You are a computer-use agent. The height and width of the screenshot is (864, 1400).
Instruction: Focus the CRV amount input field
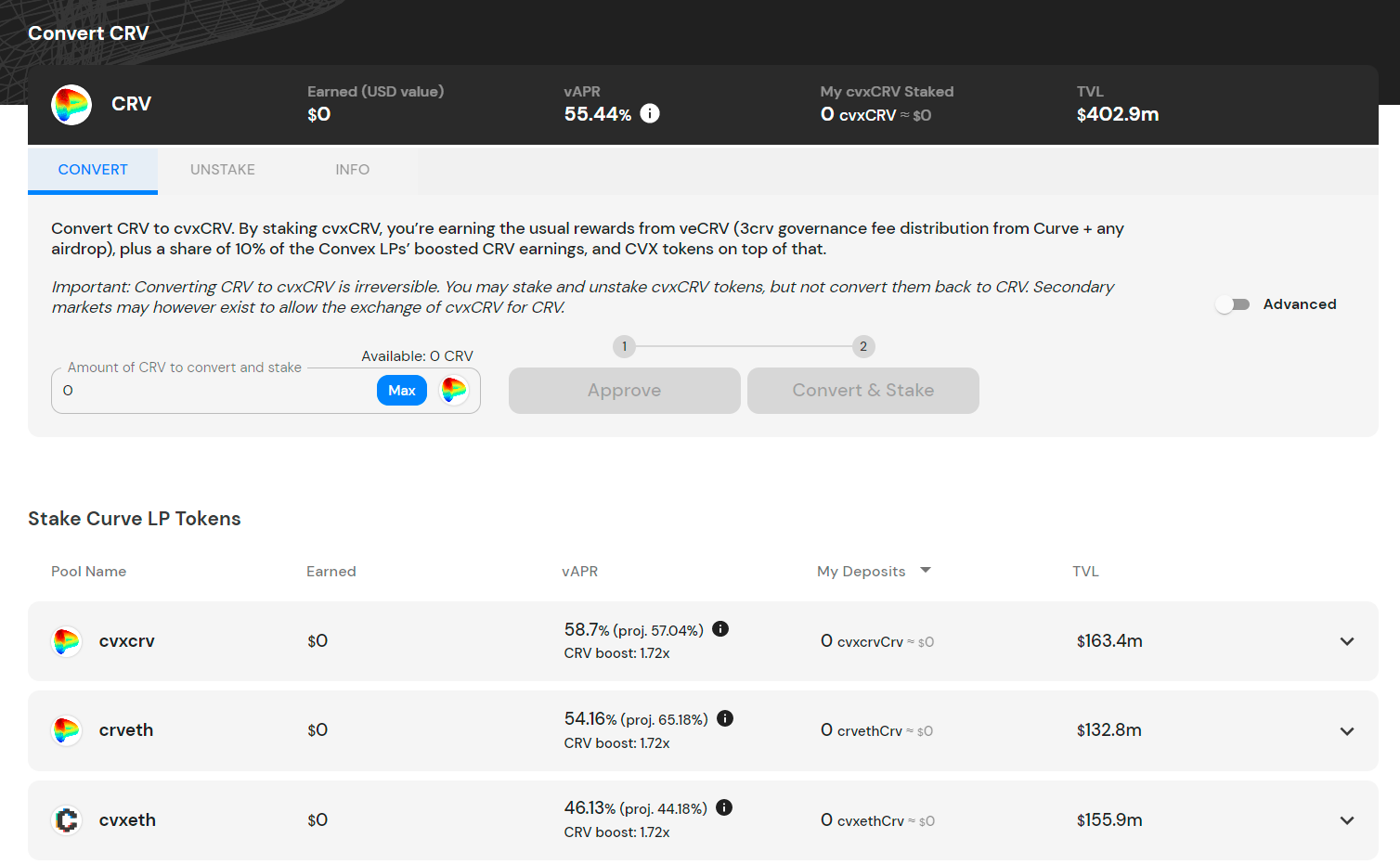click(214, 391)
